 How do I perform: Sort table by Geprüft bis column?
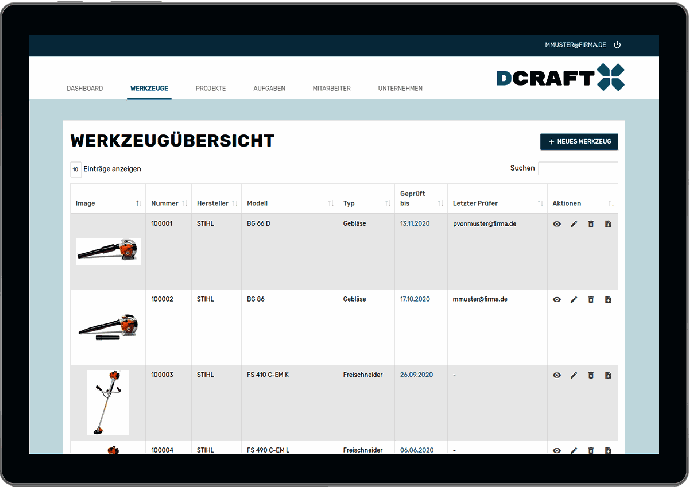pos(421,198)
